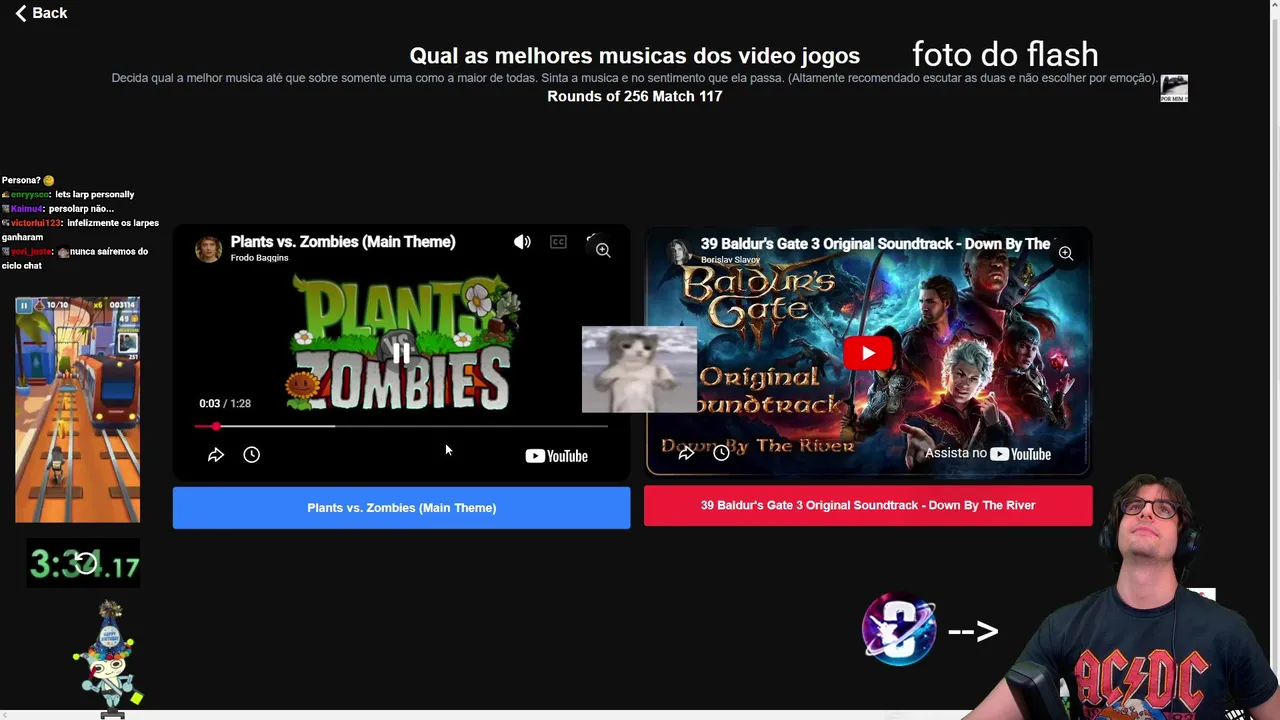Select the 'Rounds of 256 Match 117' text
The image size is (1280, 720).
634,96
